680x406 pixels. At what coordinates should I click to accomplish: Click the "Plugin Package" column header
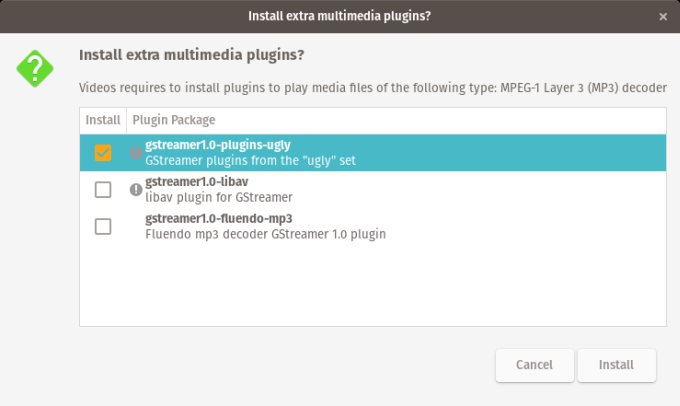coord(173,120)
